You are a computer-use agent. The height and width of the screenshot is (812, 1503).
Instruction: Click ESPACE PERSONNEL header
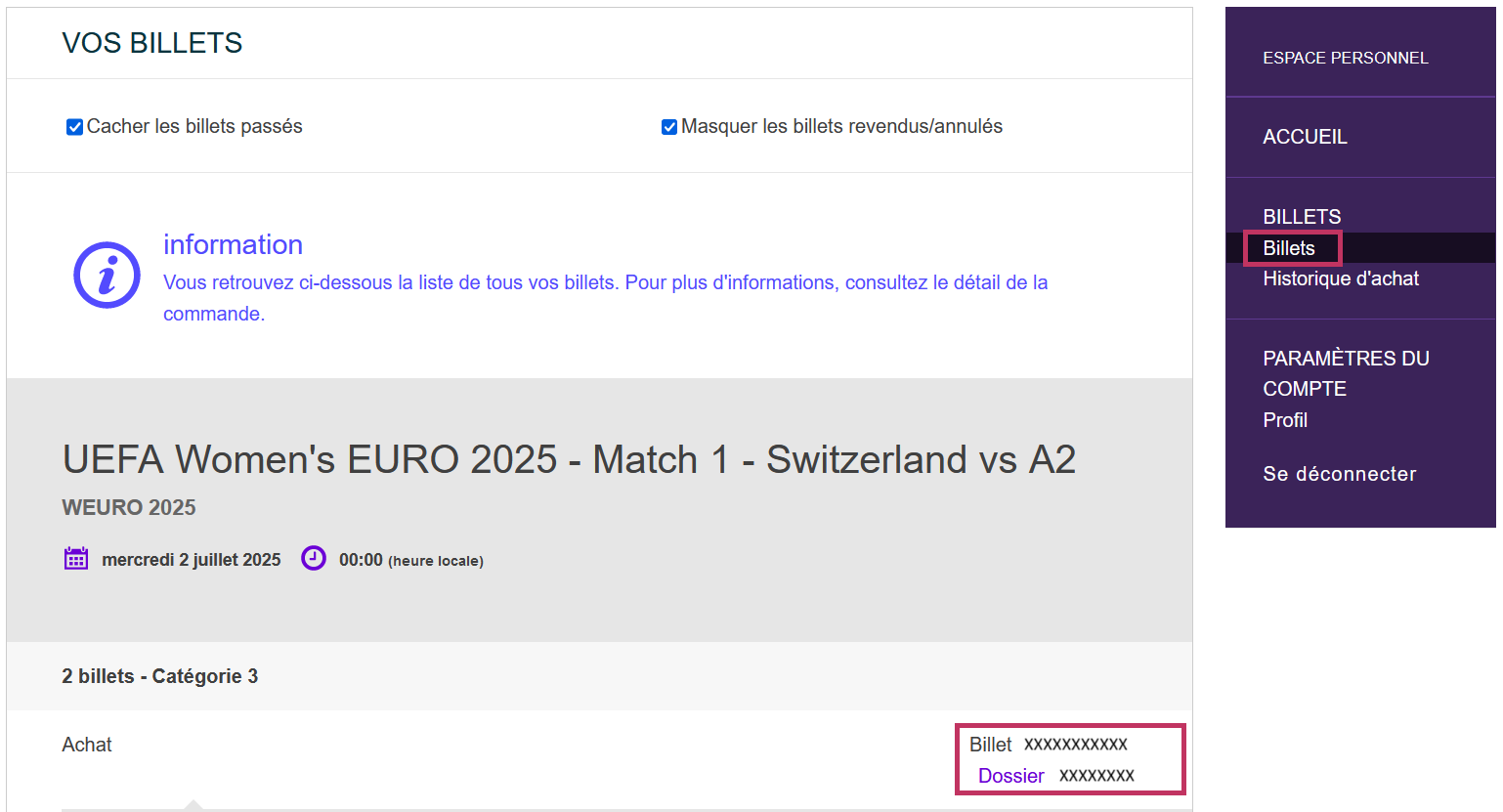pos(1346,58)
